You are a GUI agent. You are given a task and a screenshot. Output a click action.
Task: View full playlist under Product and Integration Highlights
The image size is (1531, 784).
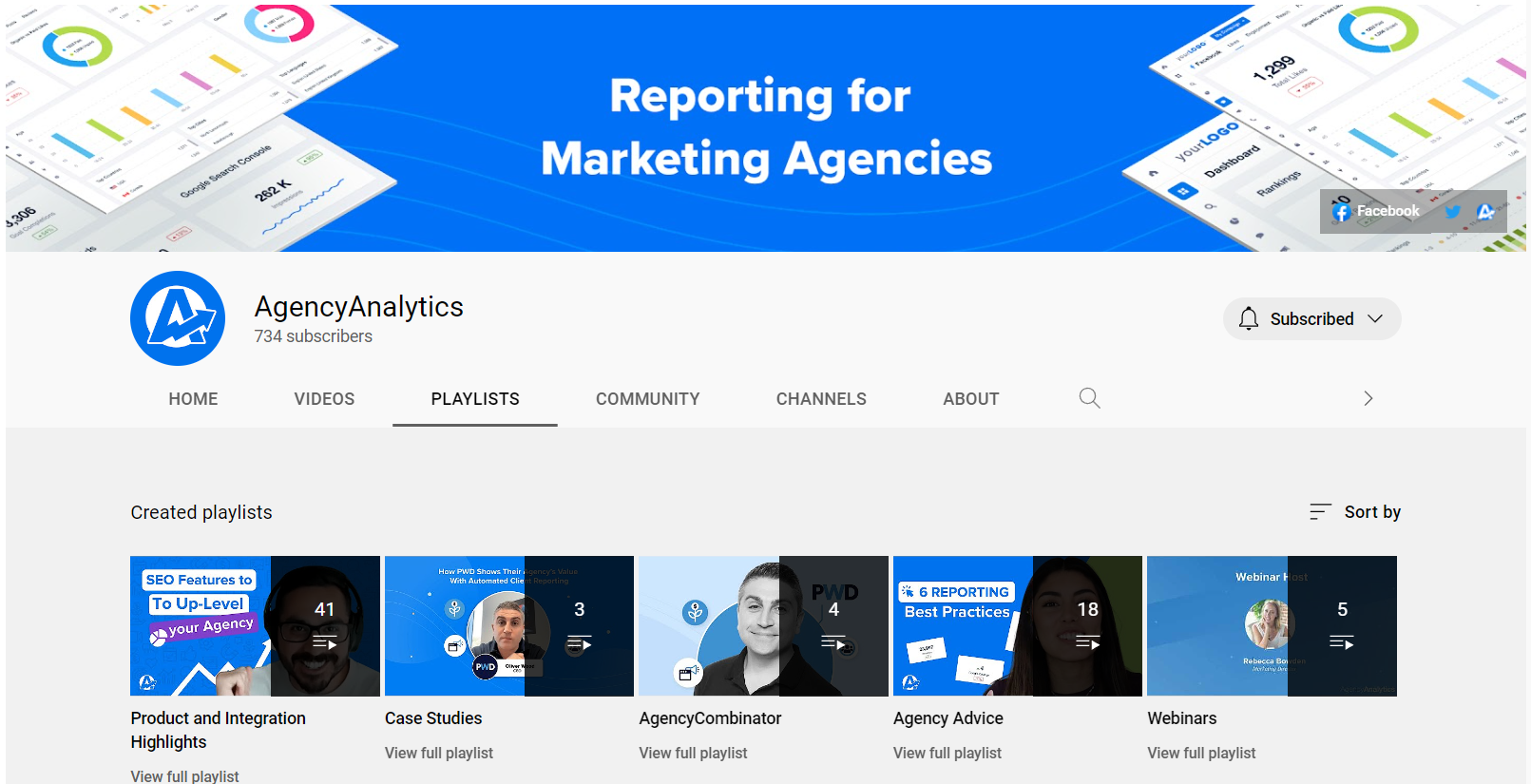[184, 775]
